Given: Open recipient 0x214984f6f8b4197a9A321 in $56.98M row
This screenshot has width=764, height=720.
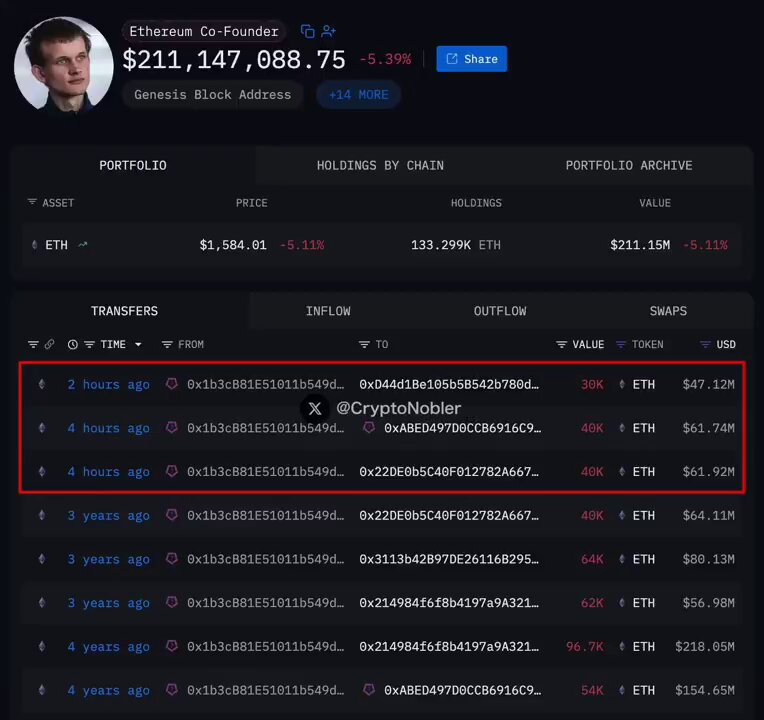Looking at the screenshot, I should [449, 603].
